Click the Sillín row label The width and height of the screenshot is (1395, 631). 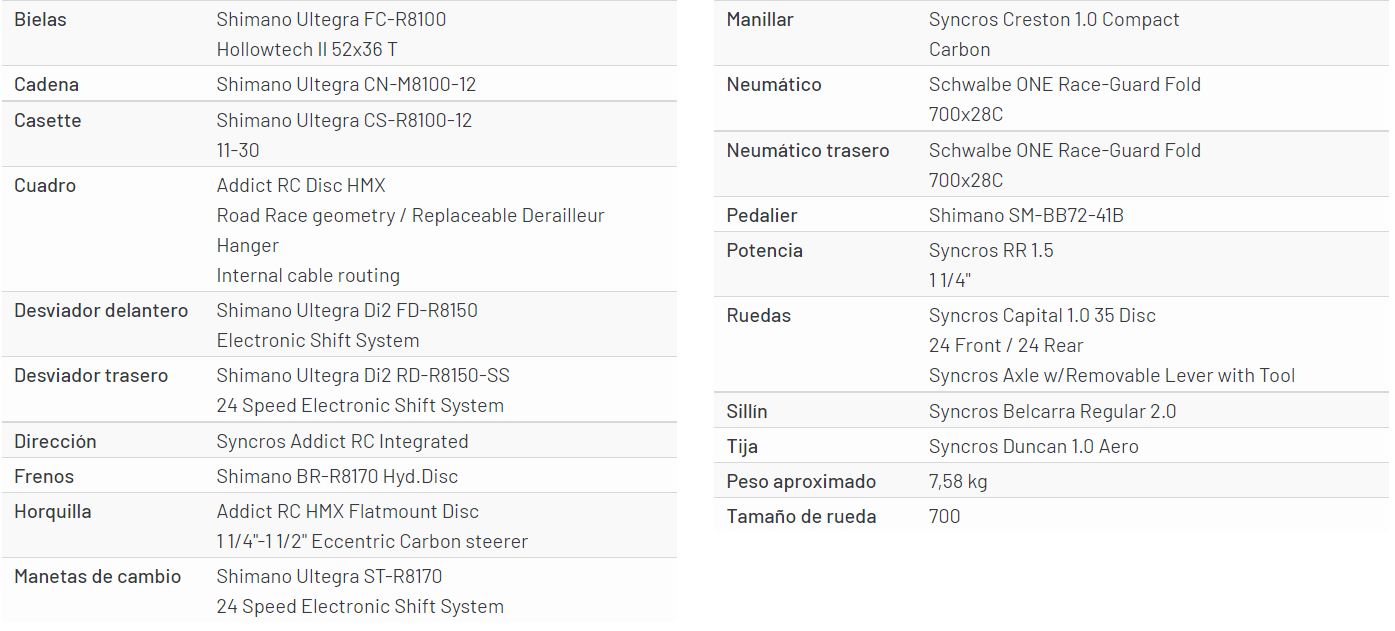click(747, 411)
